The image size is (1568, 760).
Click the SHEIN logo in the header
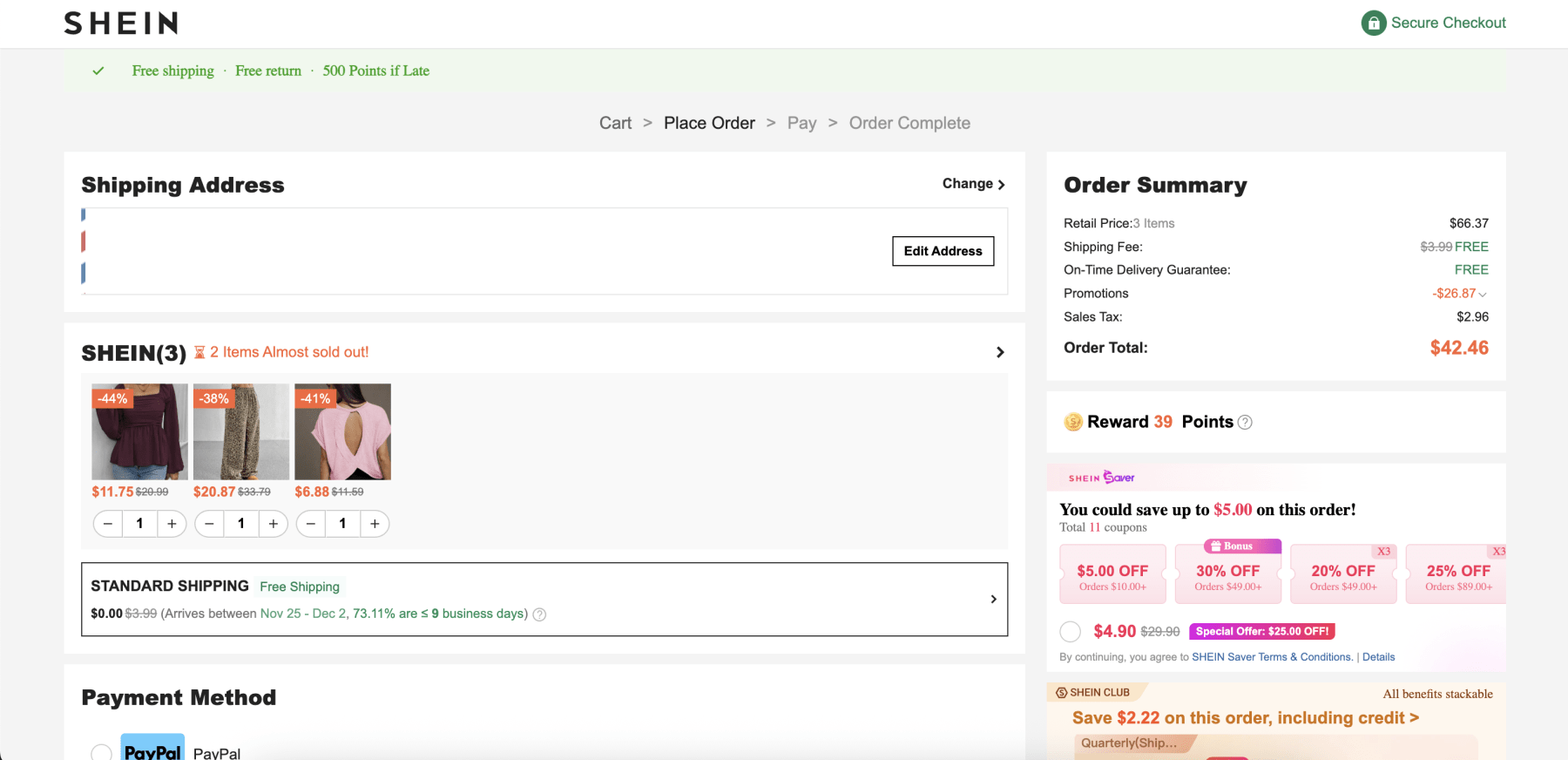(121, 23)
